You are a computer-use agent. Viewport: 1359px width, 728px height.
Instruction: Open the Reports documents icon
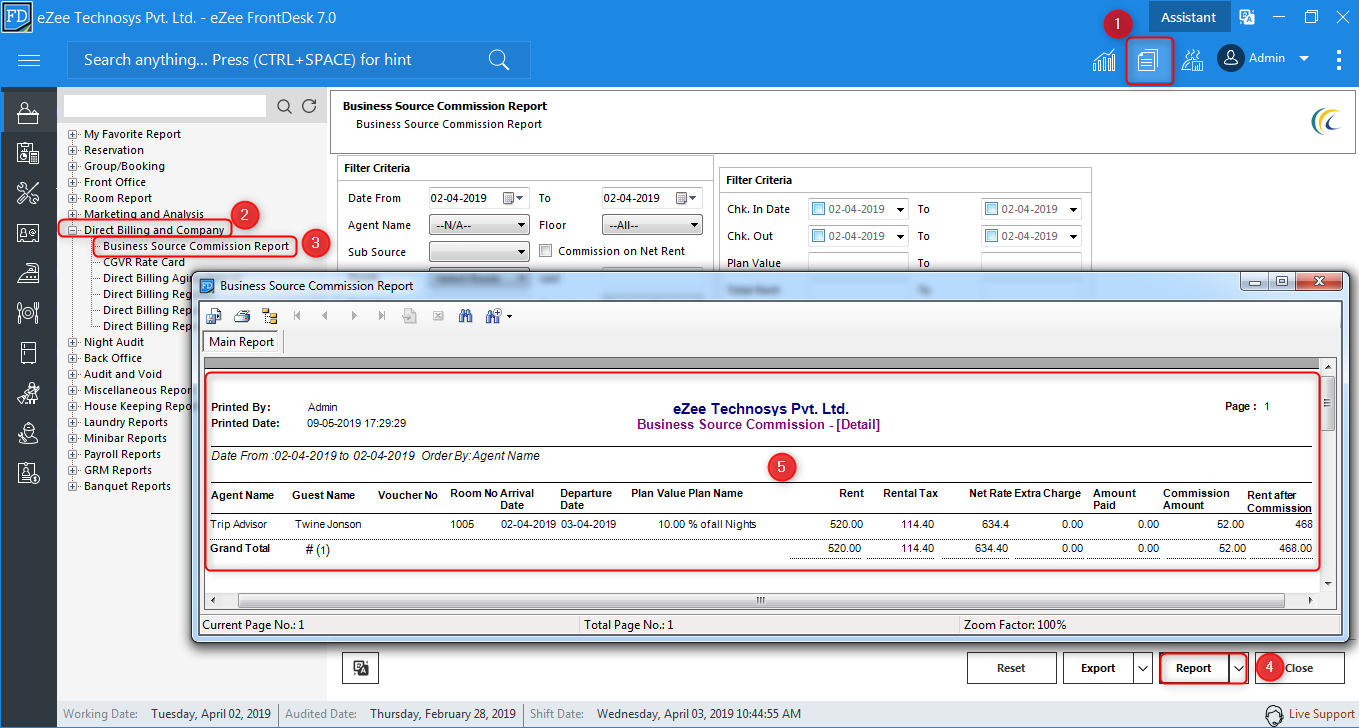(1148, 60)
